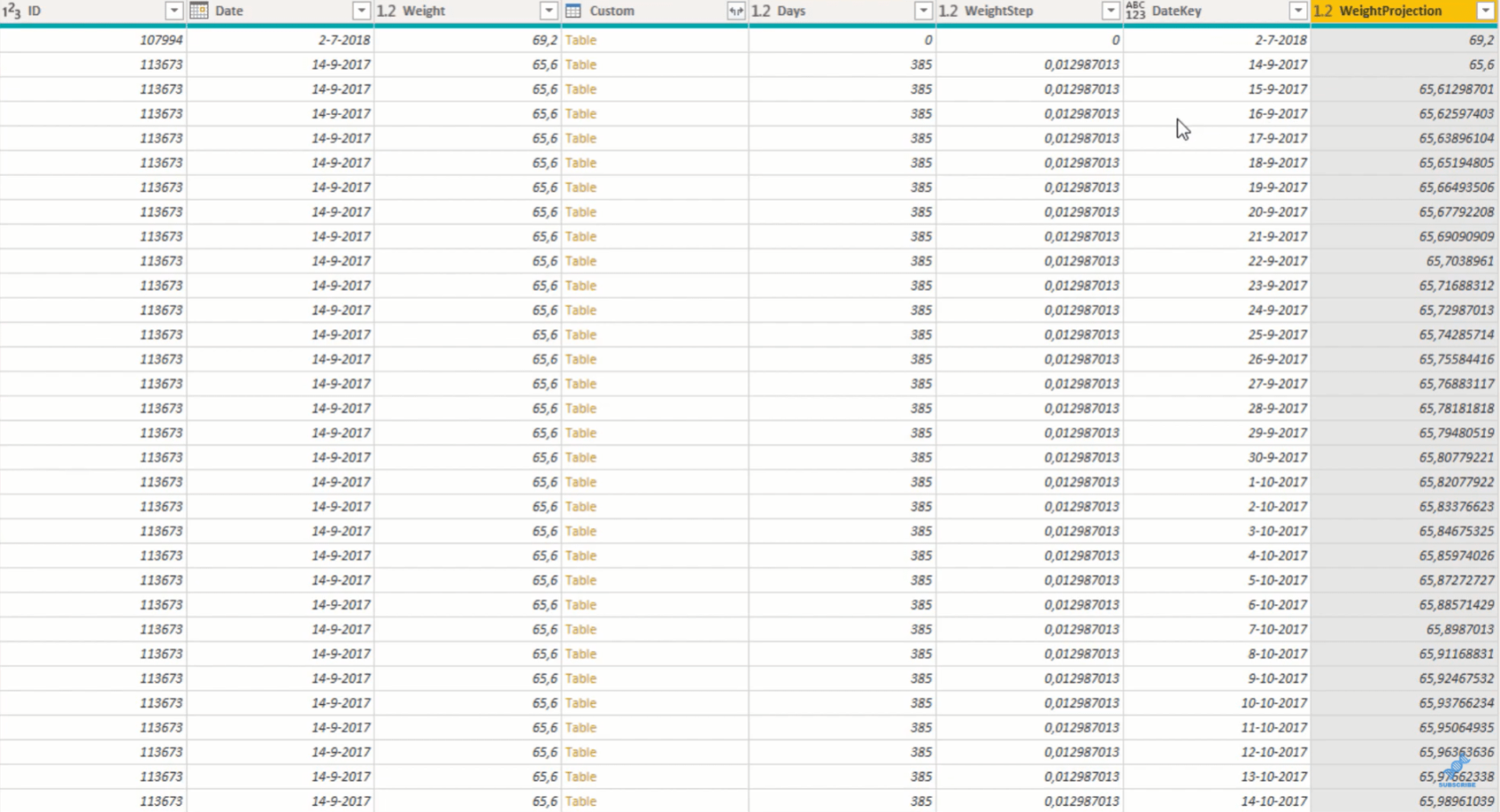Select the Days cell in the 24-9-2017 row
The width and height of the screenshot is (1500, 812).
842,311
